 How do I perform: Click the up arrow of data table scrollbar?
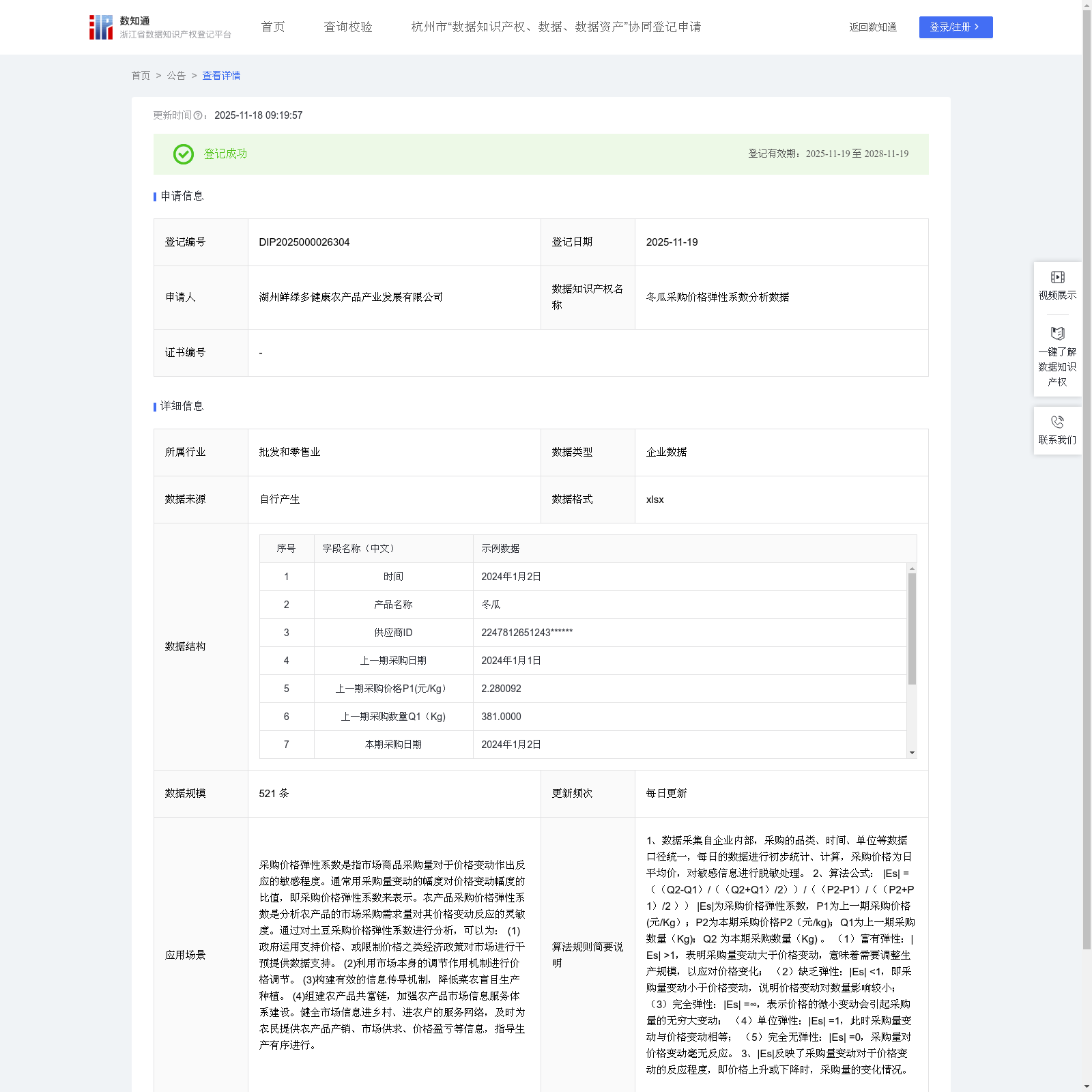912,569
